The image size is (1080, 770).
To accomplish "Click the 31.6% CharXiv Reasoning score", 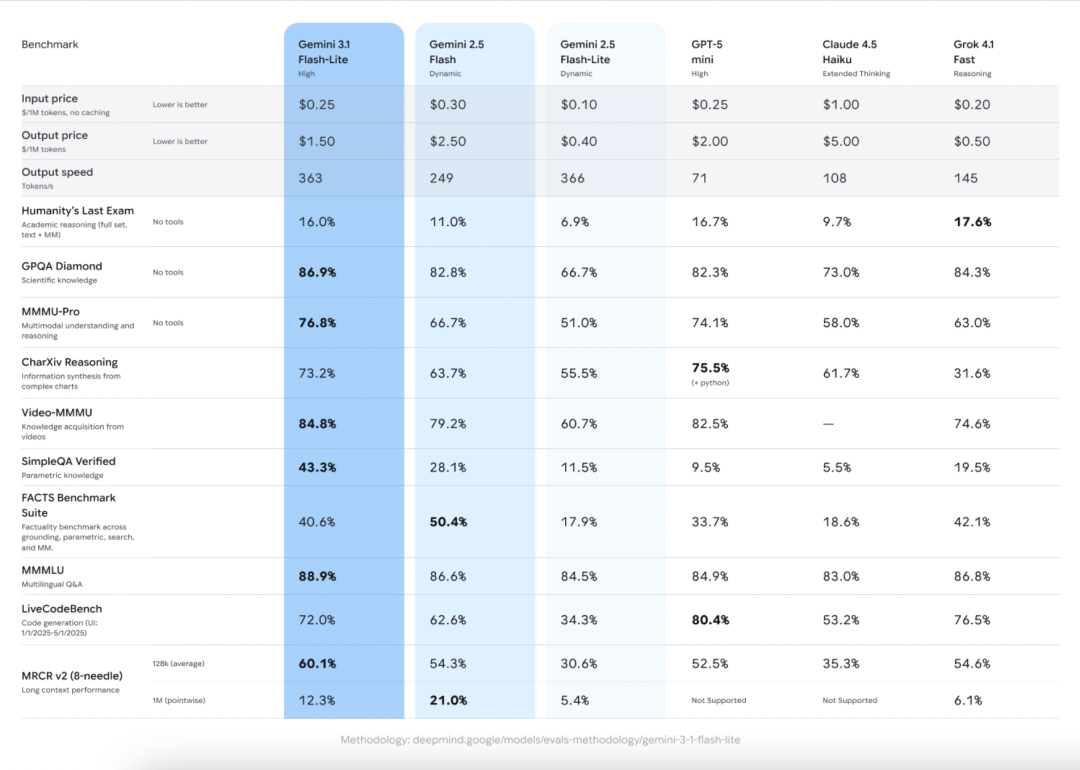I will tap(972, 373).
